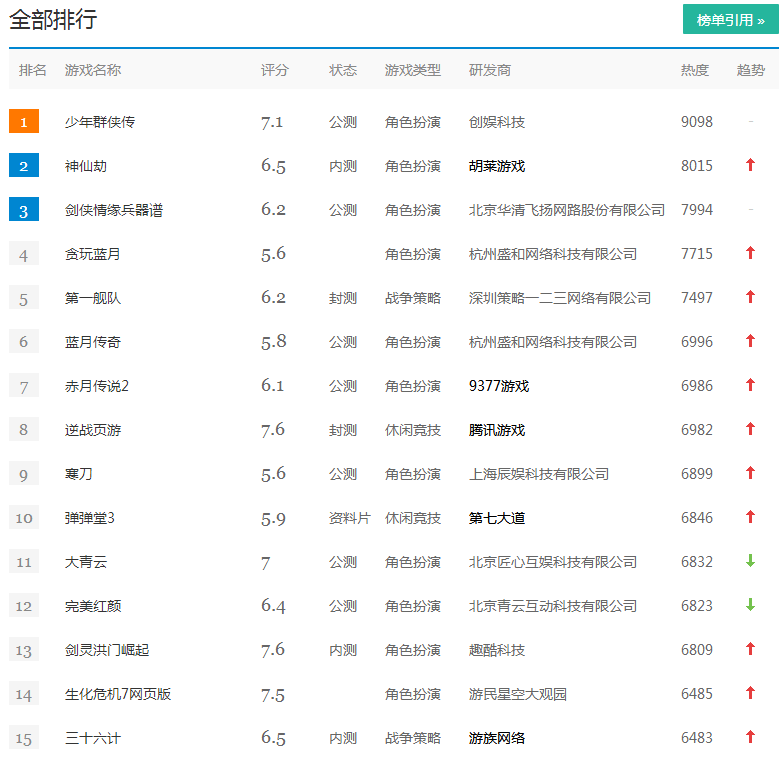784x758 pixels.
Task: Open game 少年群侠传
Action: click(100, 122)
